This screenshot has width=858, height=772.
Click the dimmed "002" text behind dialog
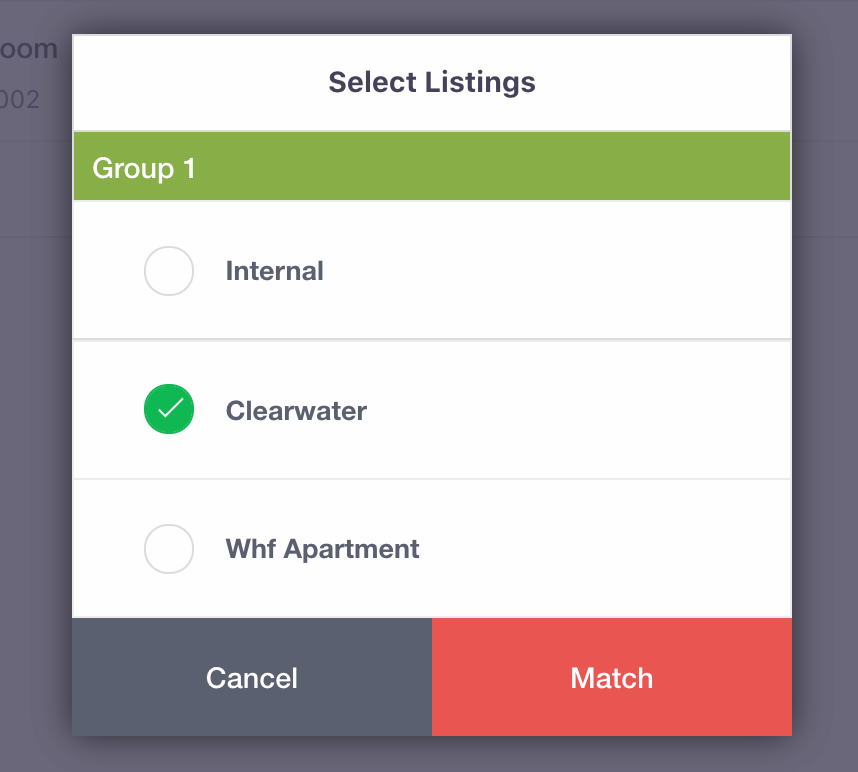20,100
